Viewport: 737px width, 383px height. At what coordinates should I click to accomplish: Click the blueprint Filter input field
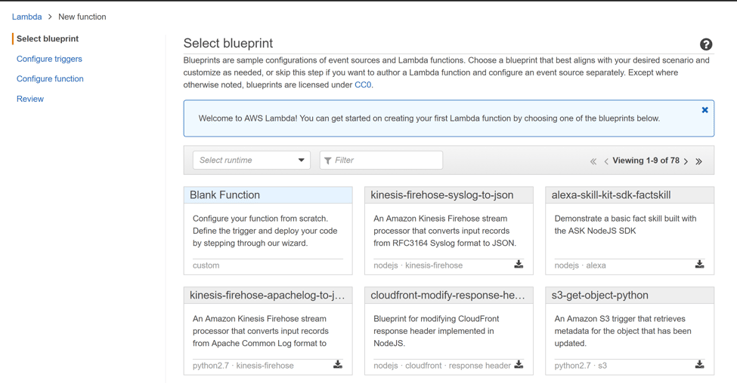tap(381, 160)
